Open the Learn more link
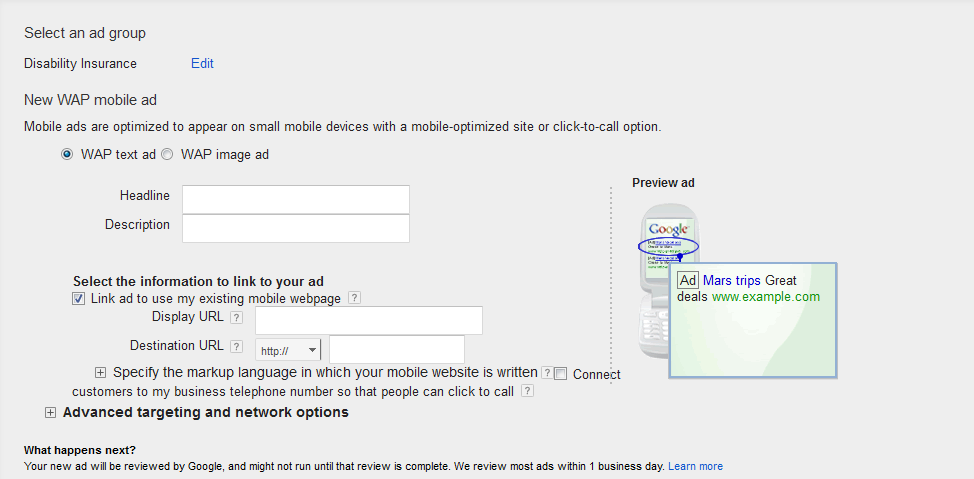 click(695, 466)
